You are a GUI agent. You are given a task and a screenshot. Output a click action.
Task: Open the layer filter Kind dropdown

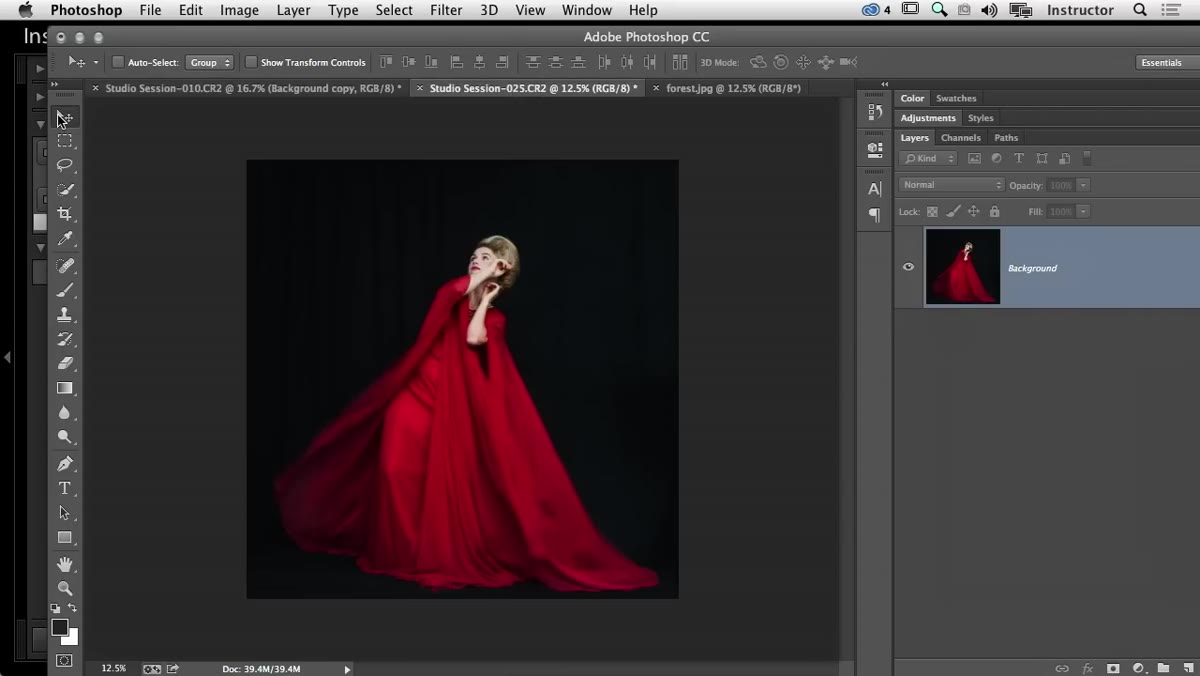tap(929, 158)
